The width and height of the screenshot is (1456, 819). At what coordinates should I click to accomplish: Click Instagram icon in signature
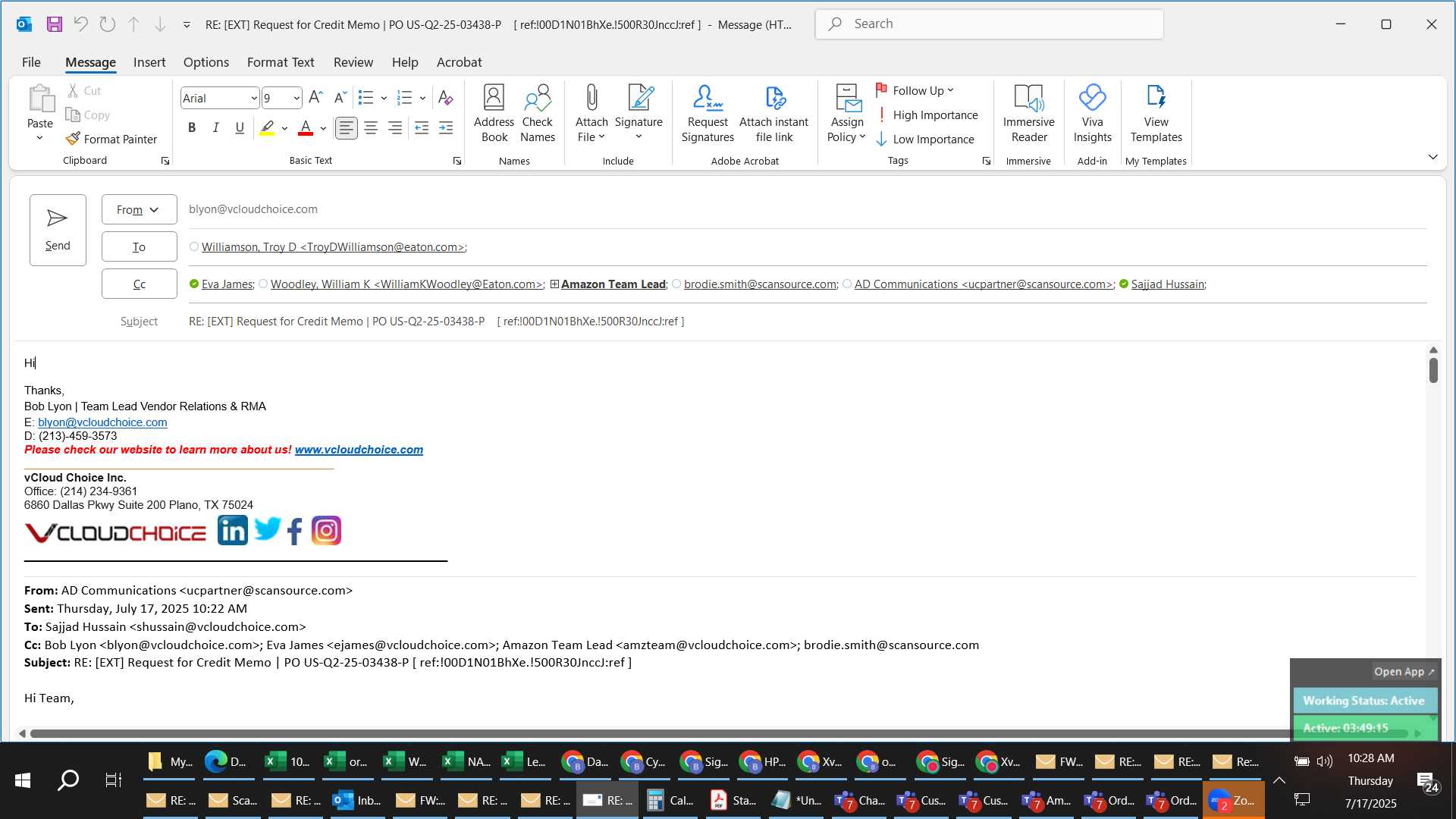[x=326, y=531]
